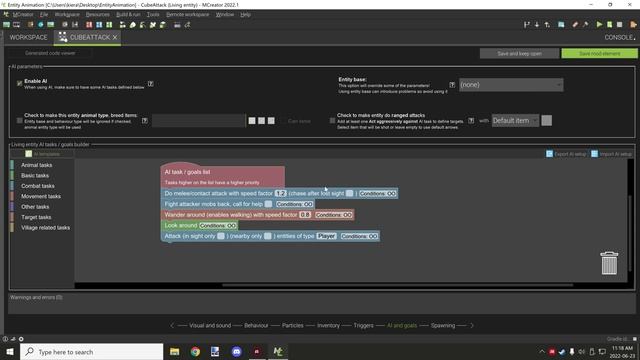Click the ranged attack item selector square
Viewport: 640px width, 360px height.
[x=547, y=120]
